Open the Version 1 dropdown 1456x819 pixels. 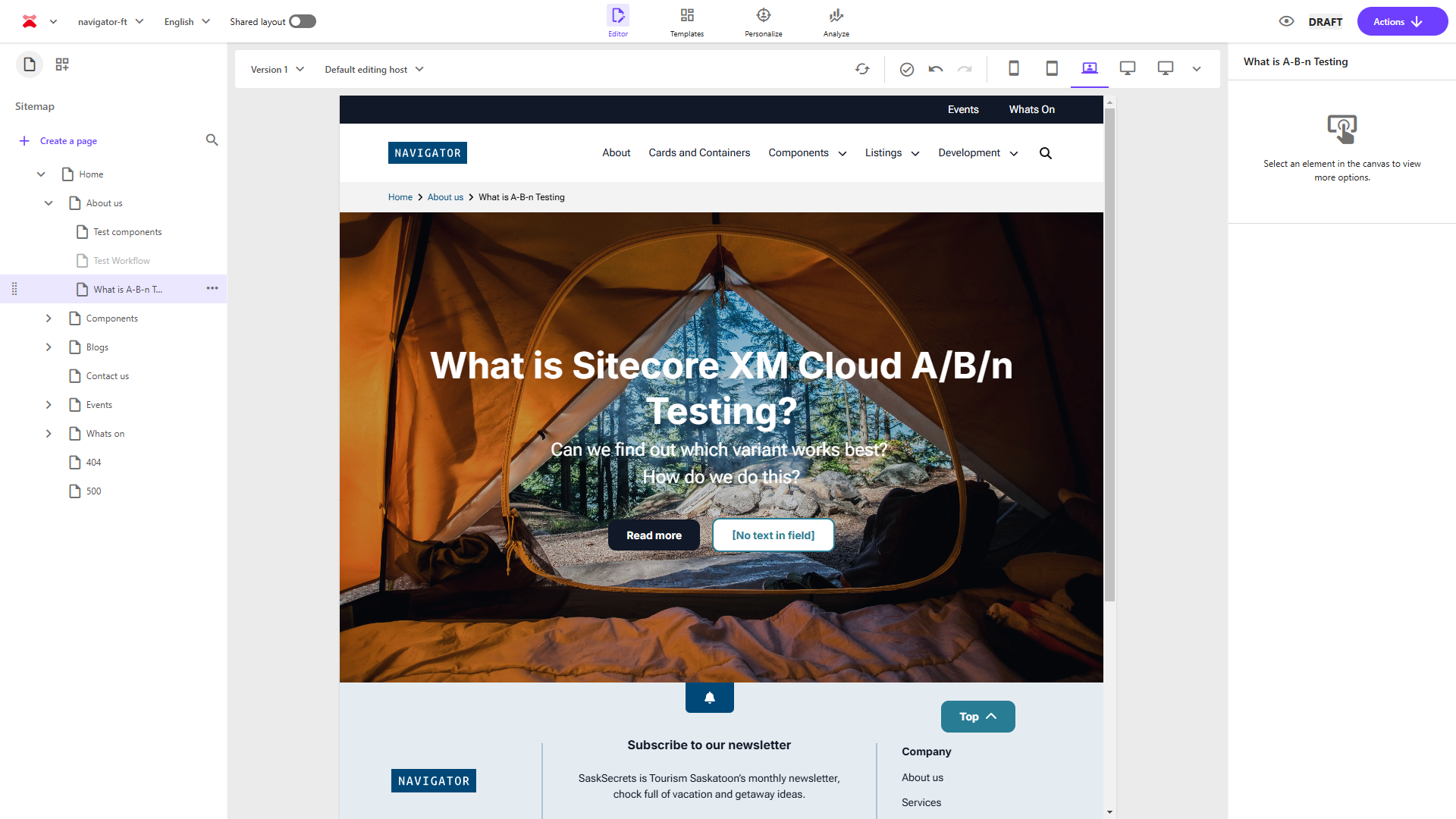coord(278,69)
